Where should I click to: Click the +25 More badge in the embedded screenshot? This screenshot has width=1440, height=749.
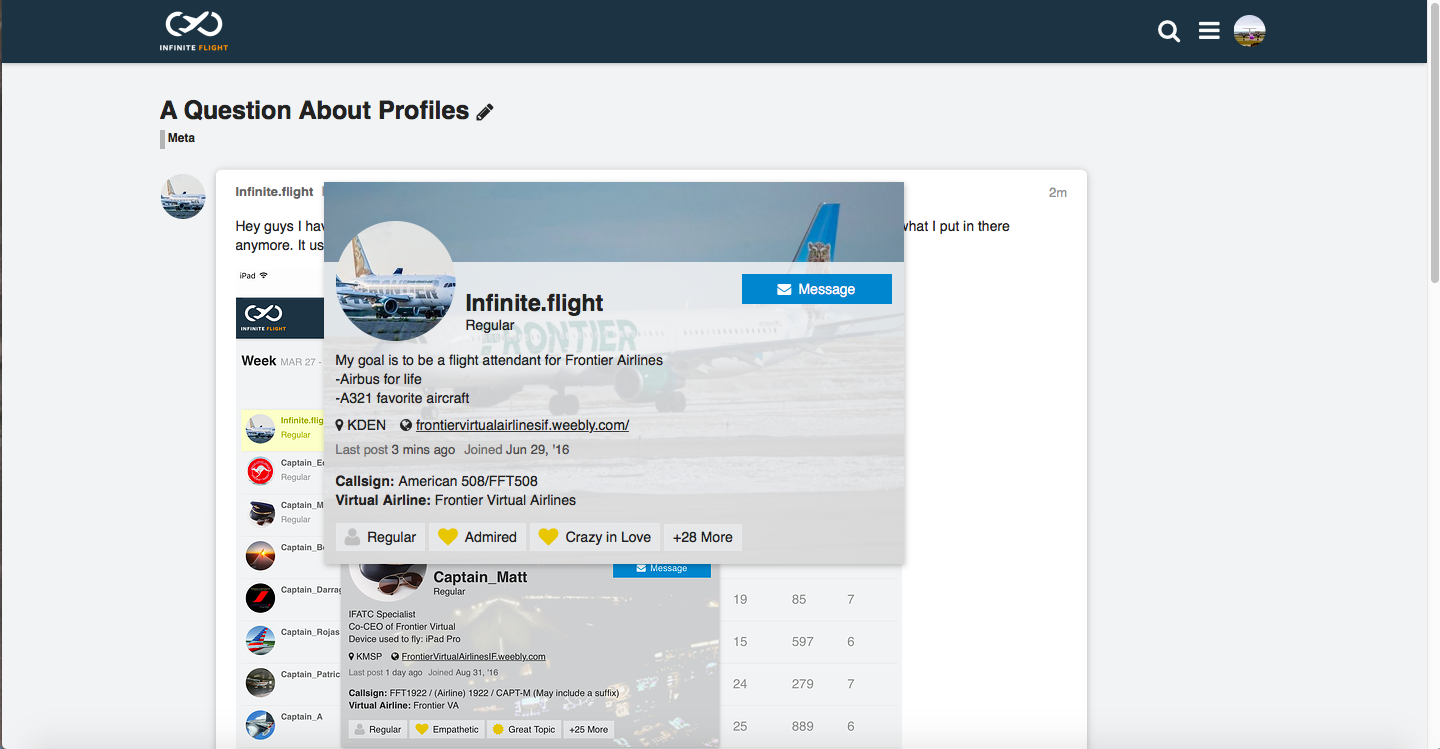589,729
